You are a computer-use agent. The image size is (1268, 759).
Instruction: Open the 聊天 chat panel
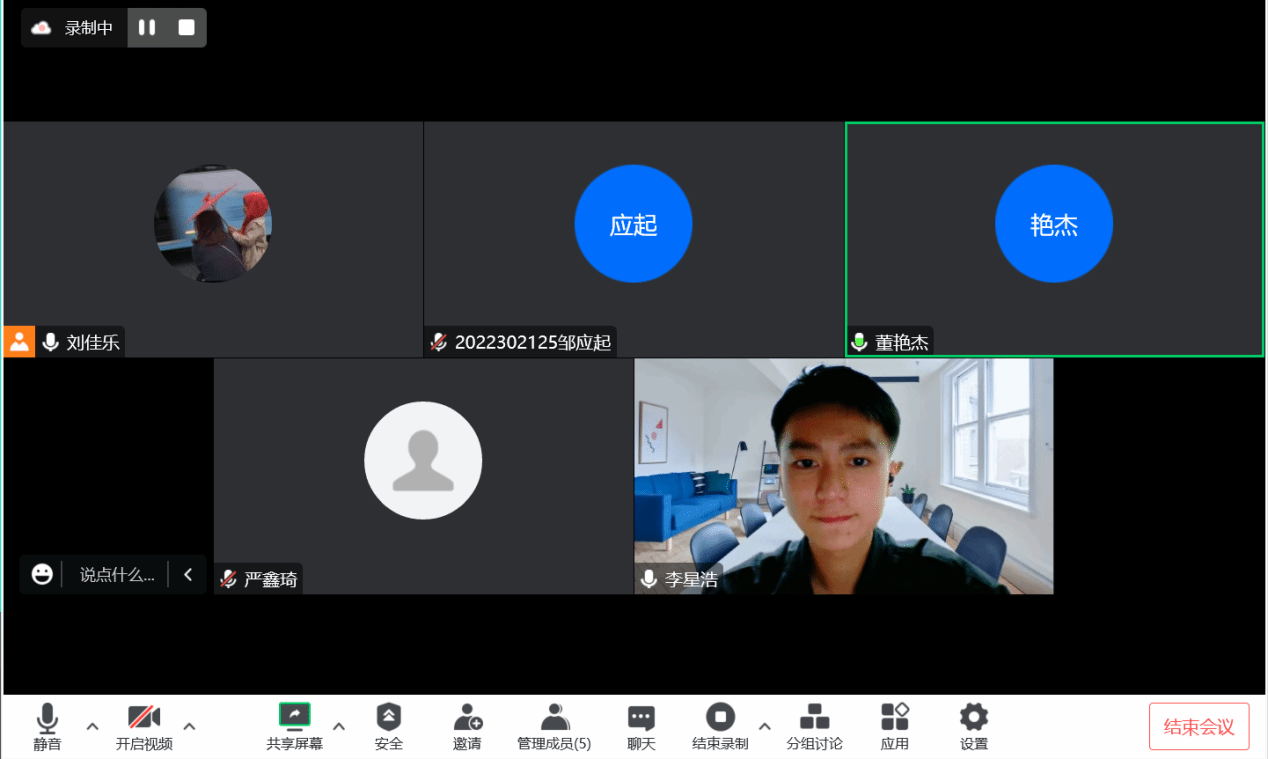click(x=641, y=718)
